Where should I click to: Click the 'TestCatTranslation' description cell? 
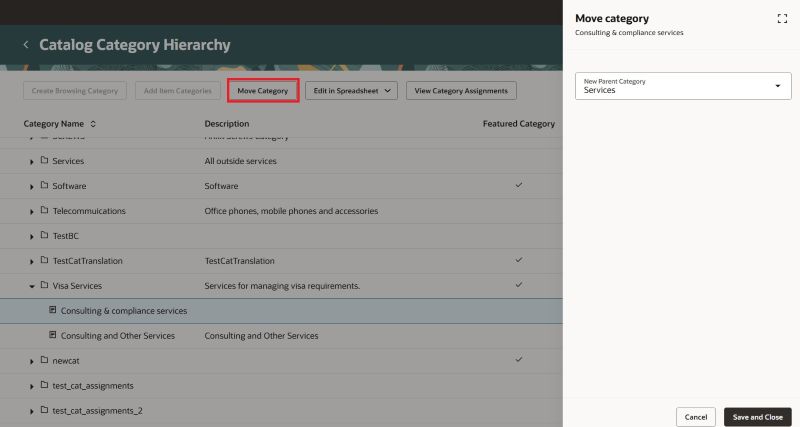point(239,261)
